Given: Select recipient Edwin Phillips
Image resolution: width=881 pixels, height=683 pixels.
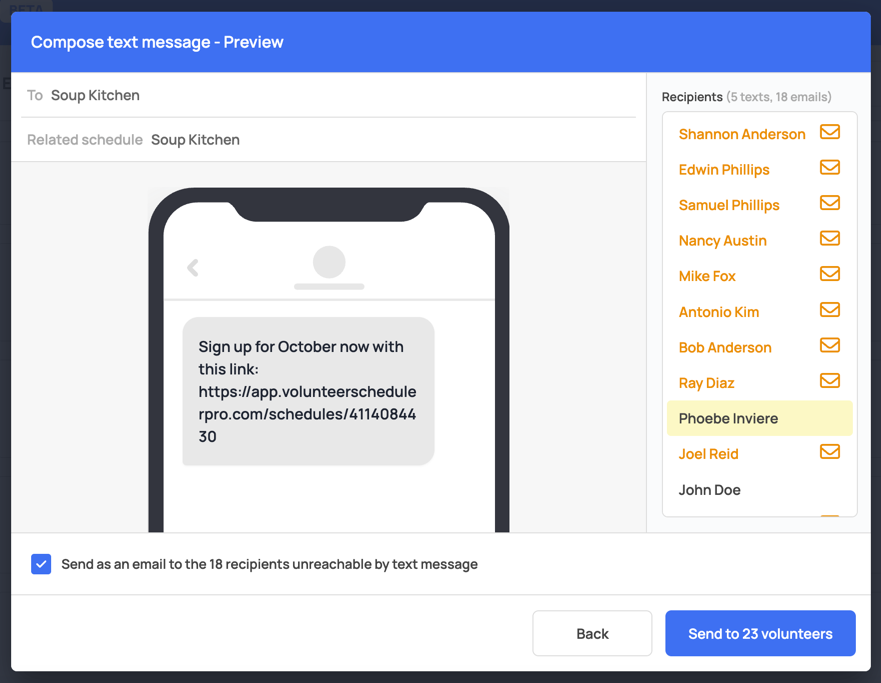Looking at the screenshot, I should [x=724, y=170].
